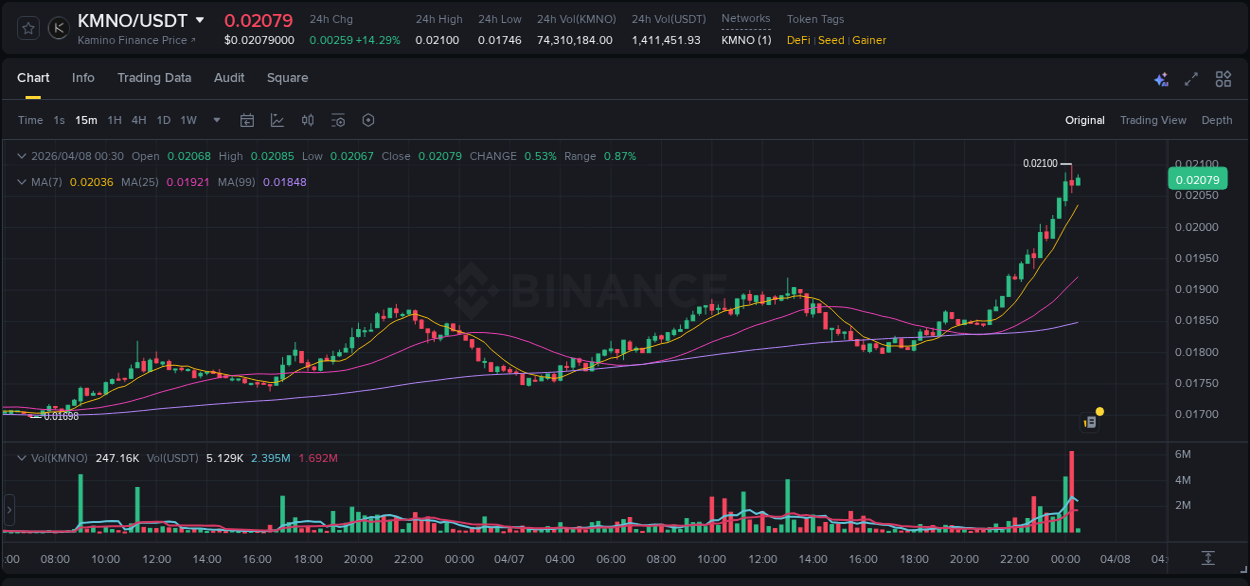1250x586 pixels.
Task: Click the DeFi token tag
Action: coord(798,40)
